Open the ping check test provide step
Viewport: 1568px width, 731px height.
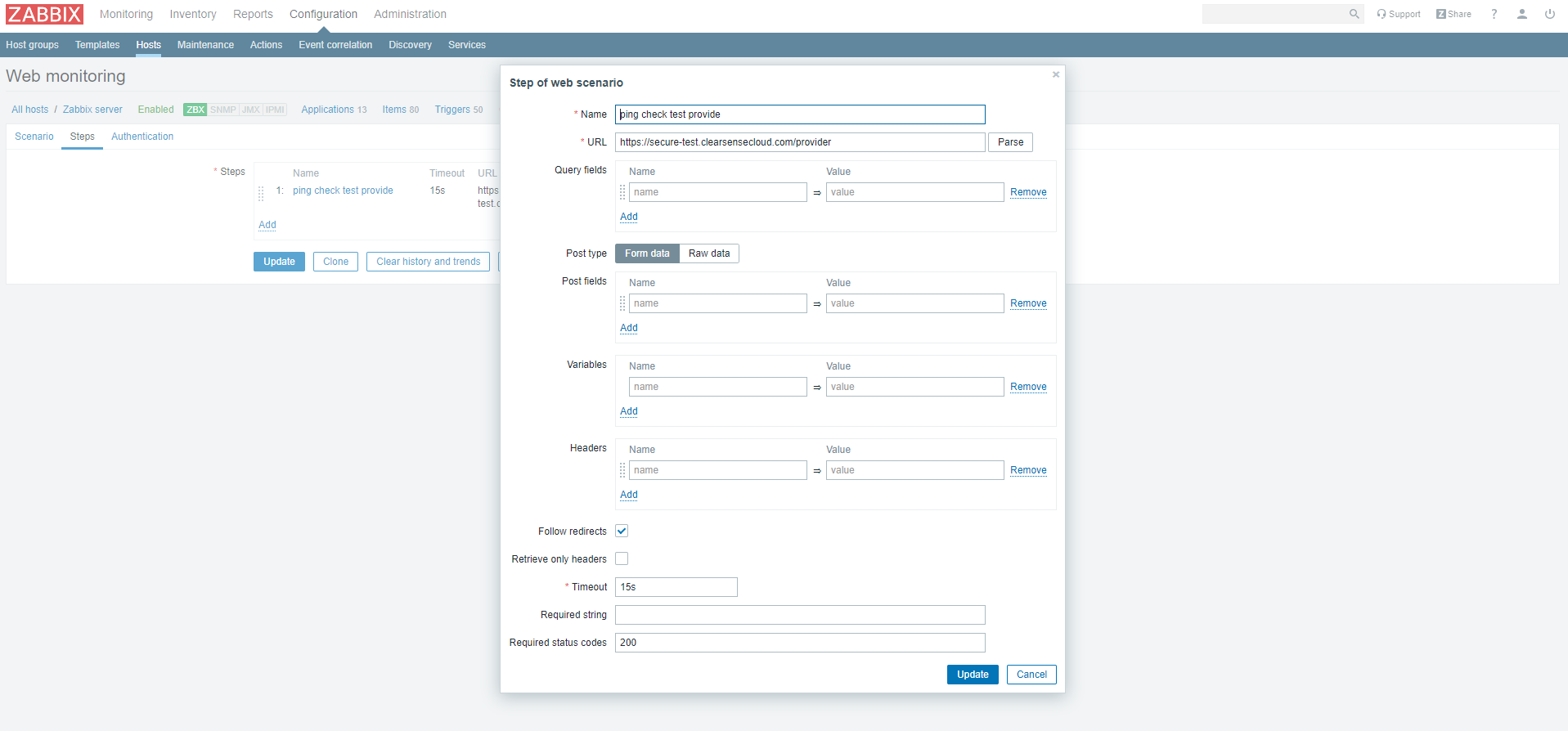pos(343,191)
